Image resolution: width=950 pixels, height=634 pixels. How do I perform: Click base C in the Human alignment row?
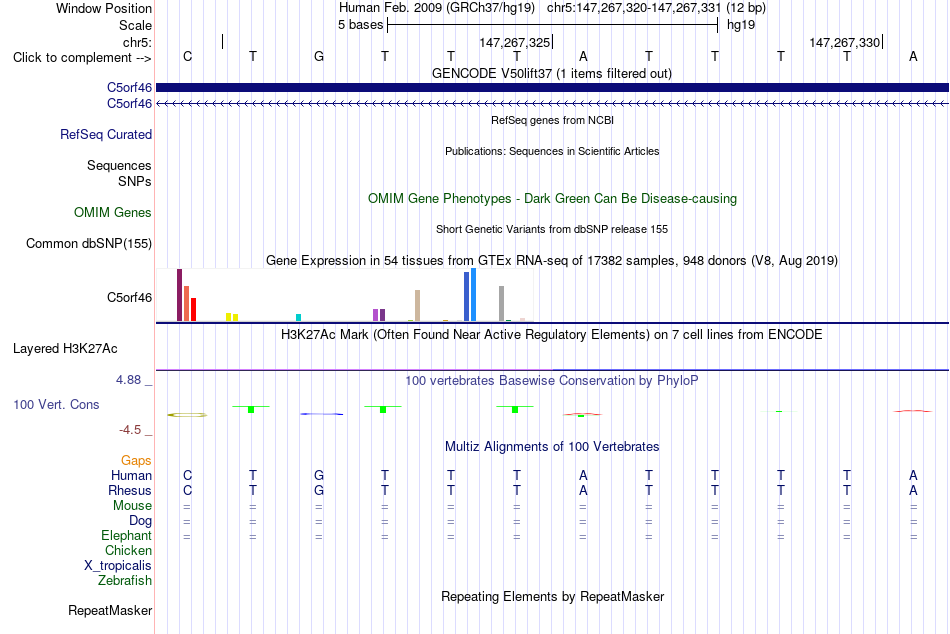187,476
